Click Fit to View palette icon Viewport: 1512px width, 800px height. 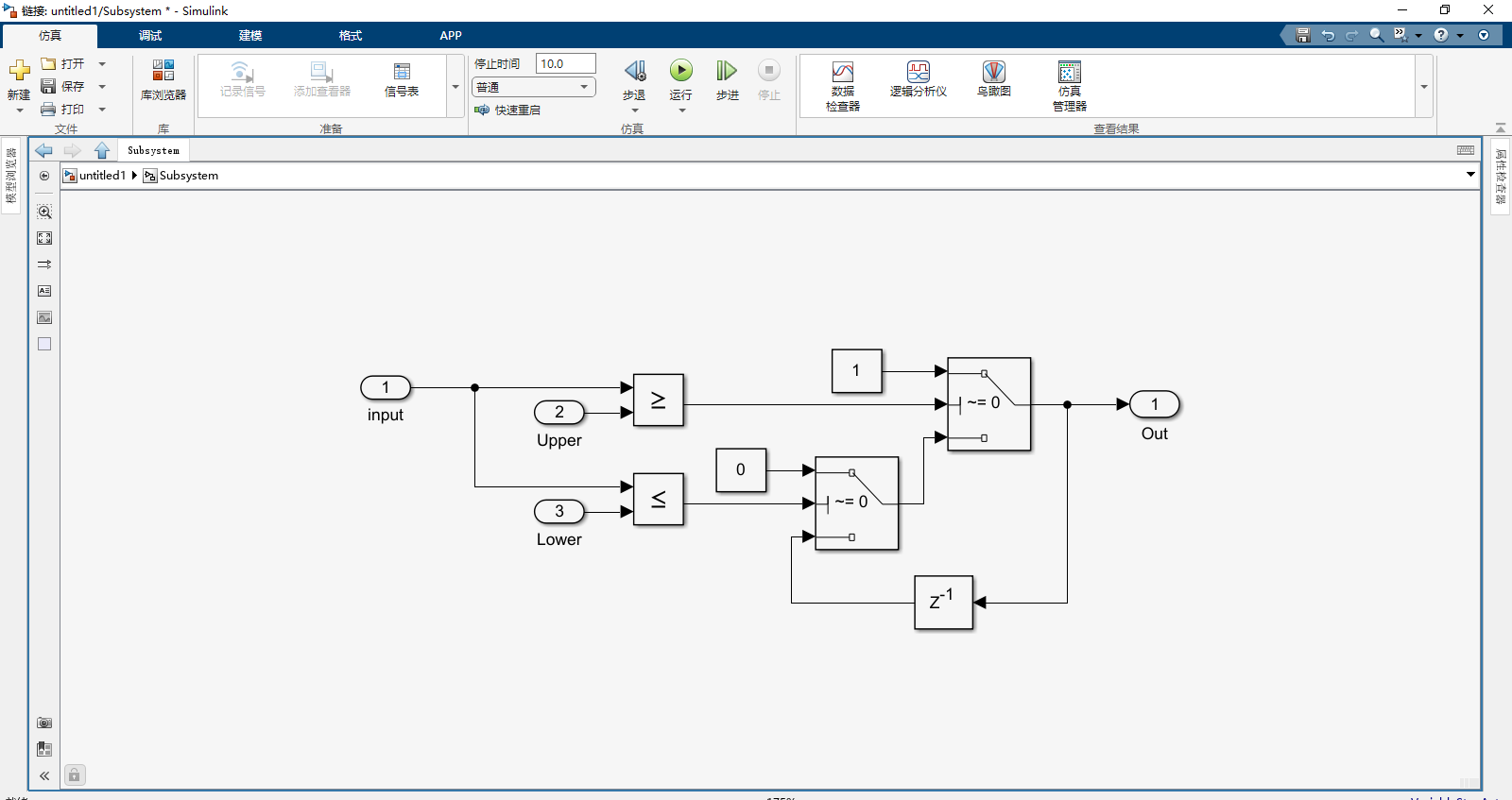coord(44,238)
